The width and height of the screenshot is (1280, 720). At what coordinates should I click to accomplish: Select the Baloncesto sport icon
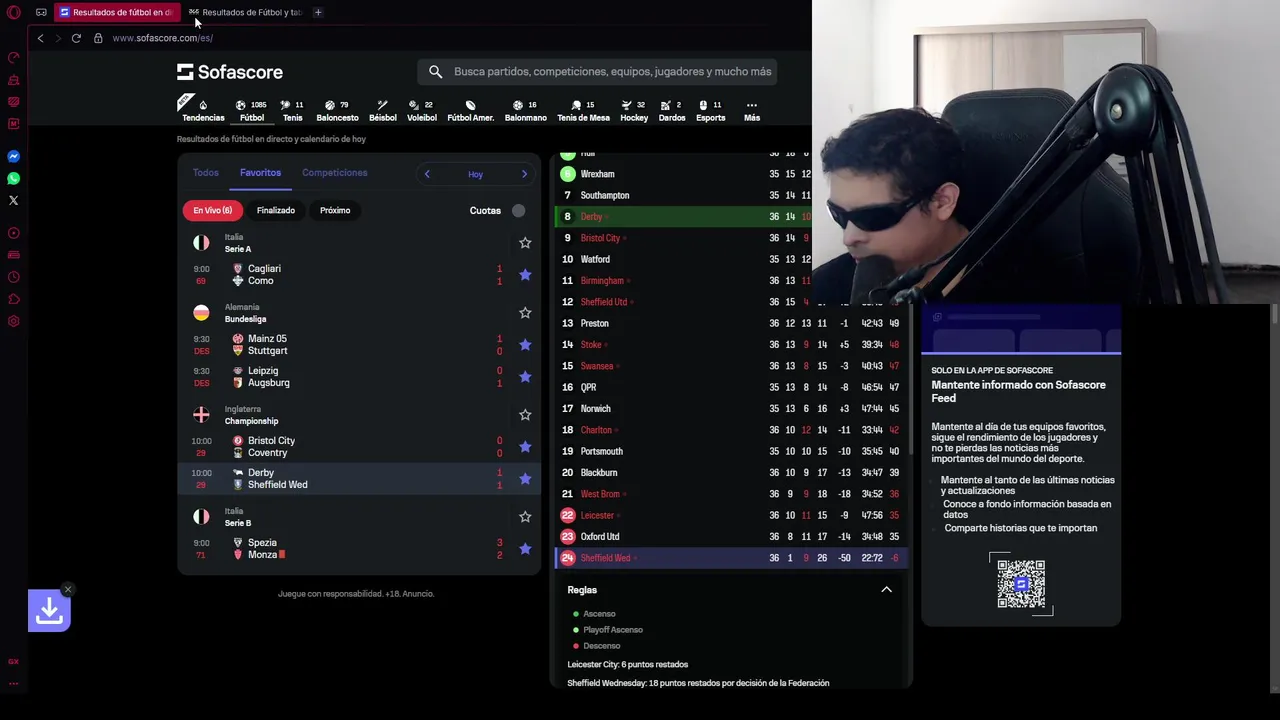click(x=337, y=110)
